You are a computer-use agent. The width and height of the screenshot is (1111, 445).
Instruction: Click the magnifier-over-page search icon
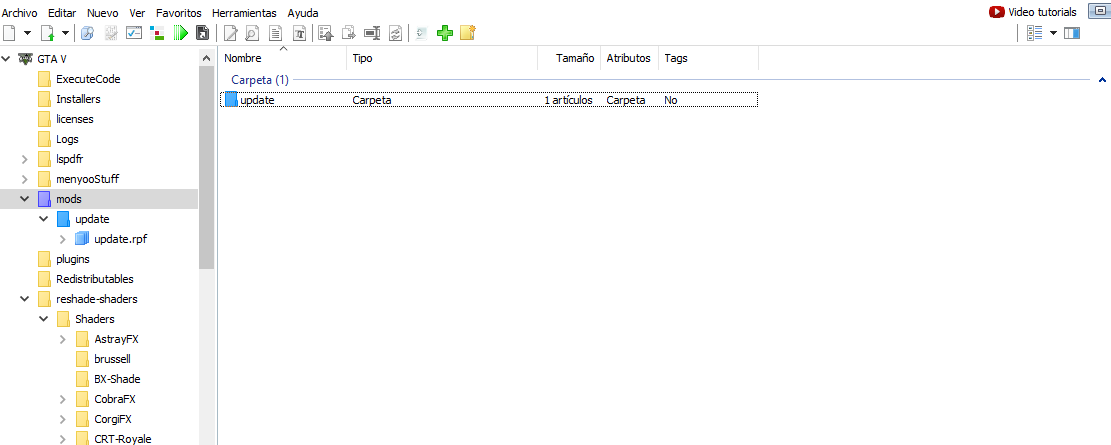tap(252, 33)
